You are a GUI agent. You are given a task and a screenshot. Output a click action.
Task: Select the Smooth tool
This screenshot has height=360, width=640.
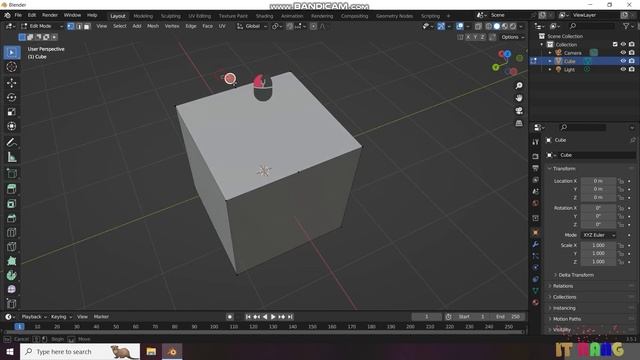click(x=11, y=289)
